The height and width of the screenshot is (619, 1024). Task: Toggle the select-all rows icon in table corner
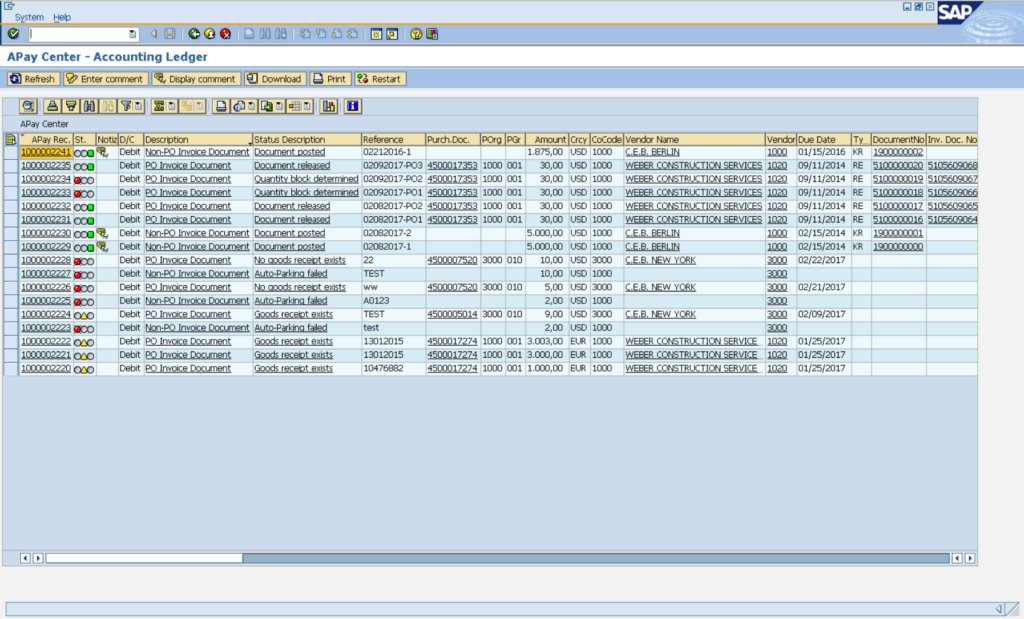[10, 139]
